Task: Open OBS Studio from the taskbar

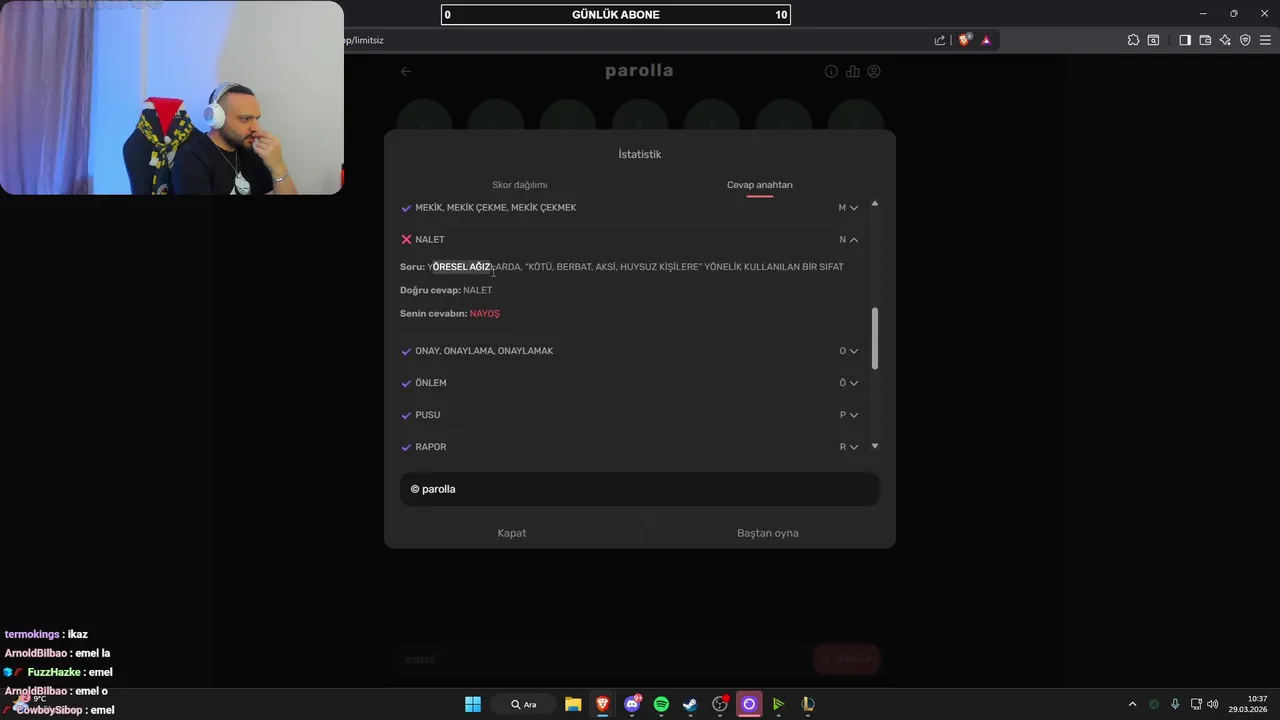Action: [720, 704]
